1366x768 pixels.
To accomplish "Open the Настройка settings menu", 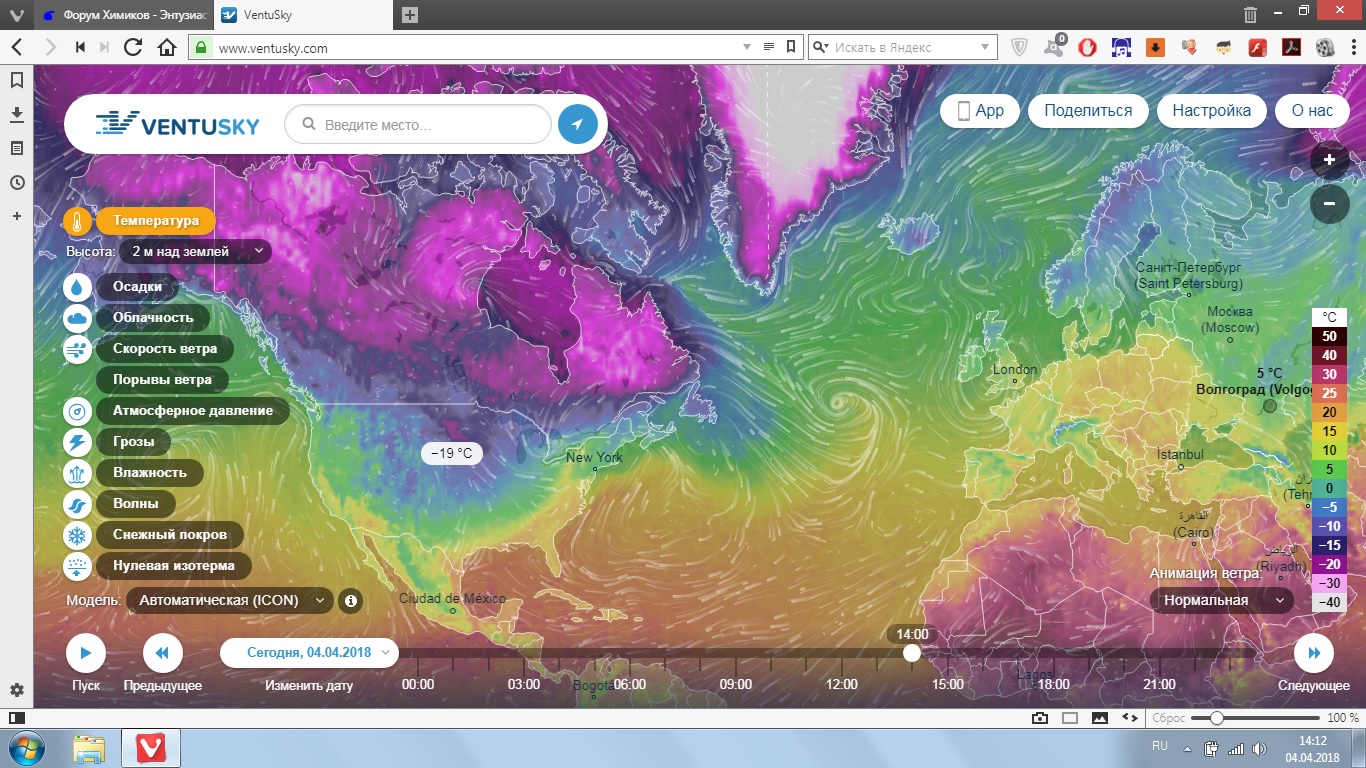I will pyautogui.click(x=1211, y=111).
